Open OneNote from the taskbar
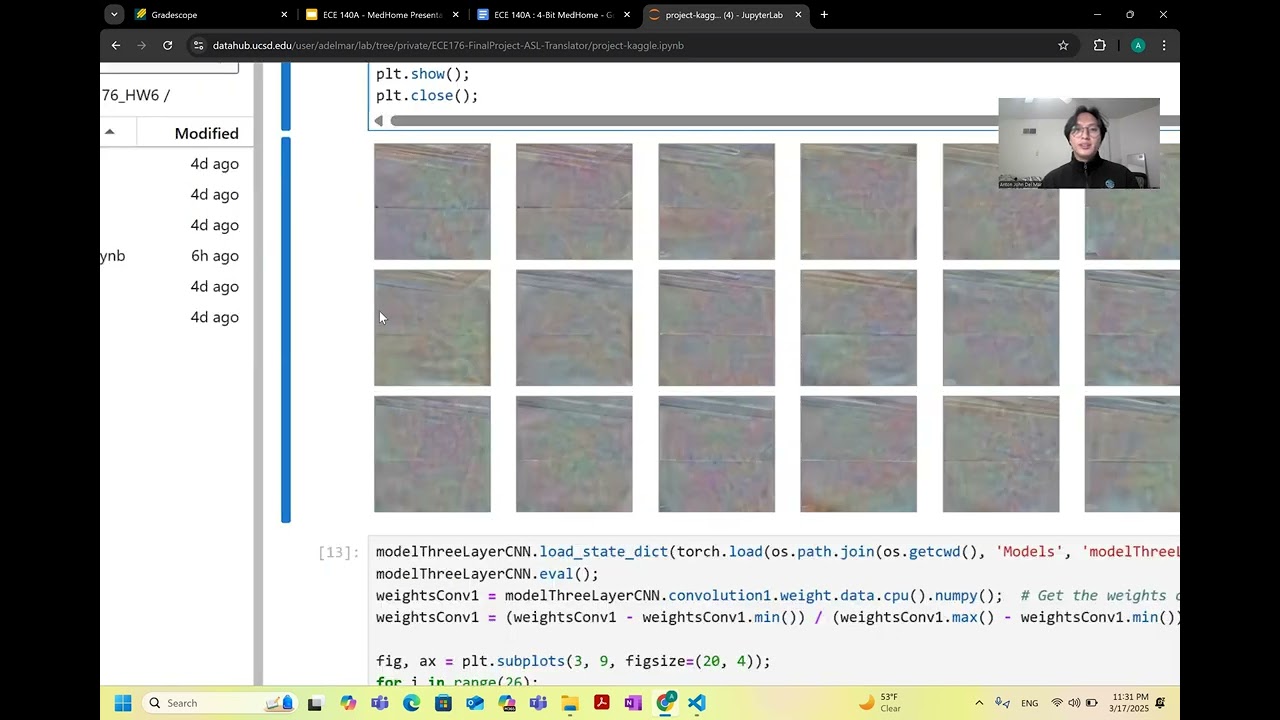 coord(633,703)
